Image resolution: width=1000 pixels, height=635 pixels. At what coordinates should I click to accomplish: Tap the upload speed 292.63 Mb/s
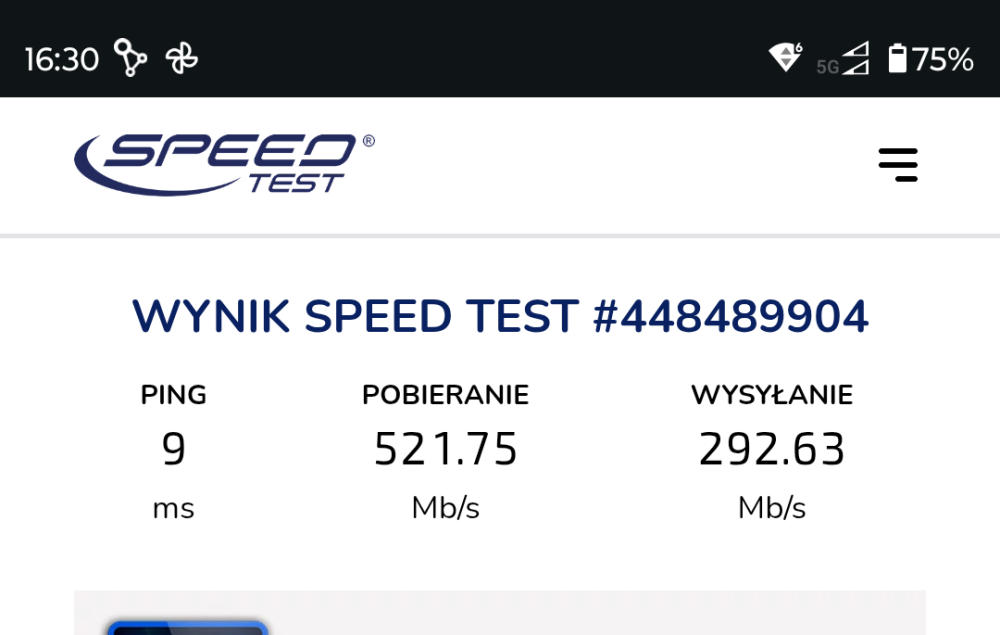click(772, 449)
